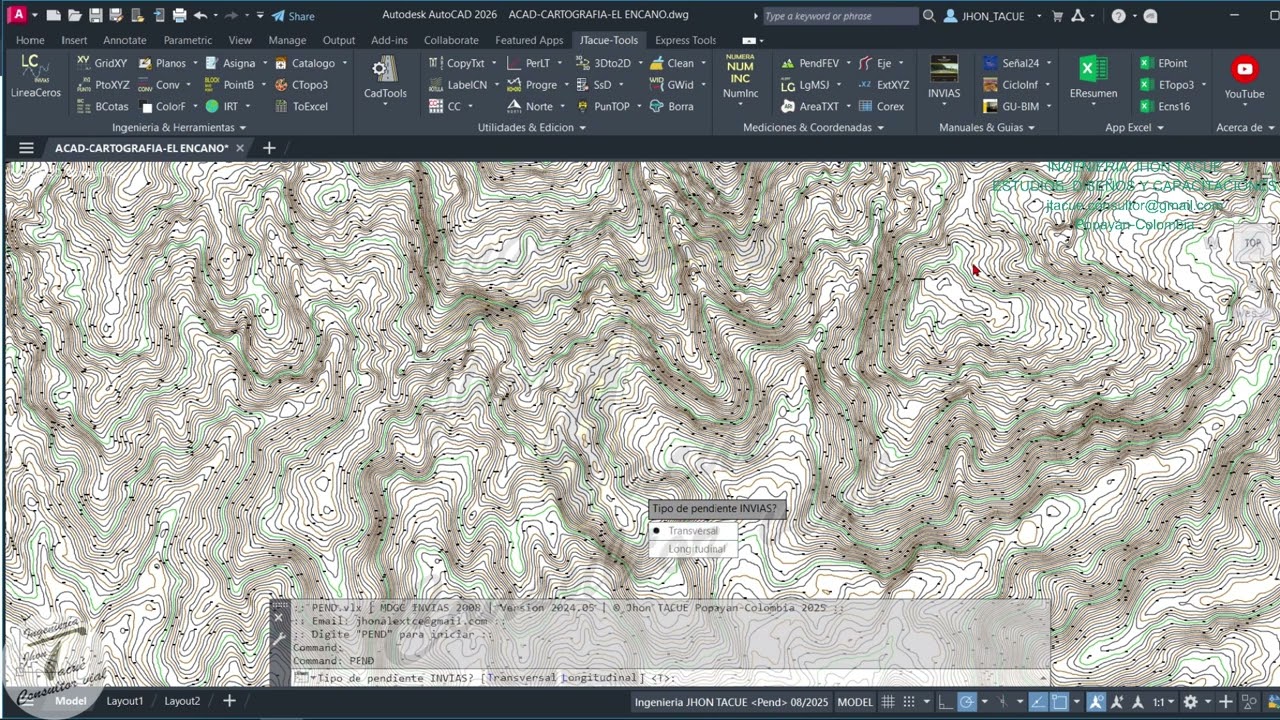
Task: Expand the Utilidades & Edicion panel
Action: (x=531, y=127)
